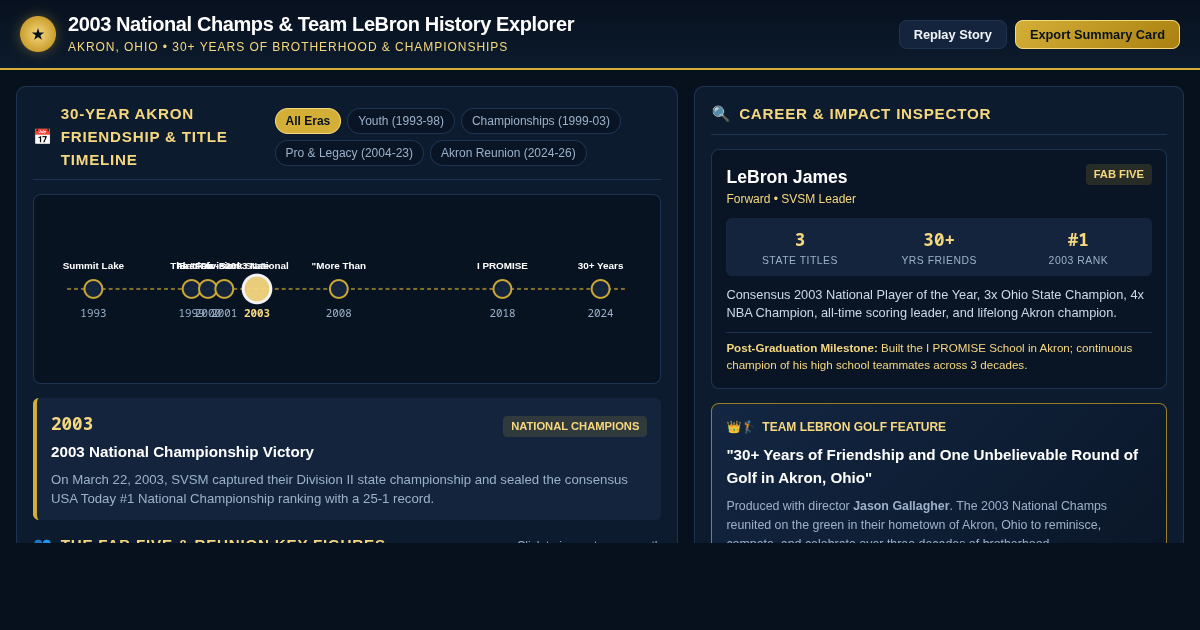Click the "CAREER & IMPACT INSPECTOR" heading

click(x=865, y=114)
